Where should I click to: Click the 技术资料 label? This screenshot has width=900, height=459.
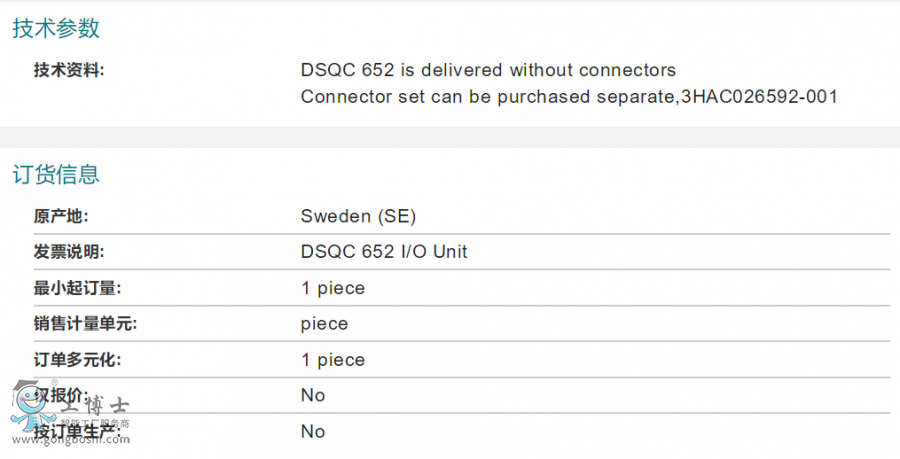tap(69, 70)
